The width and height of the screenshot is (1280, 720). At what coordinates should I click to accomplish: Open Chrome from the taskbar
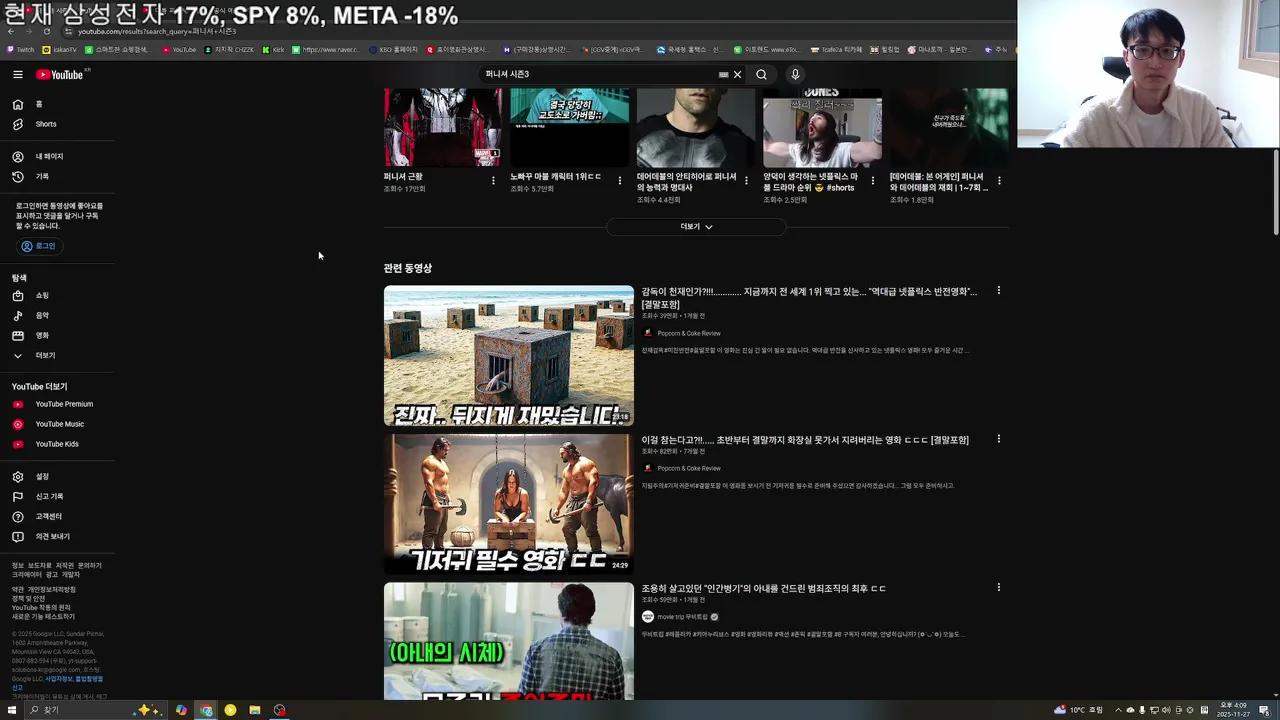[206, 710]
